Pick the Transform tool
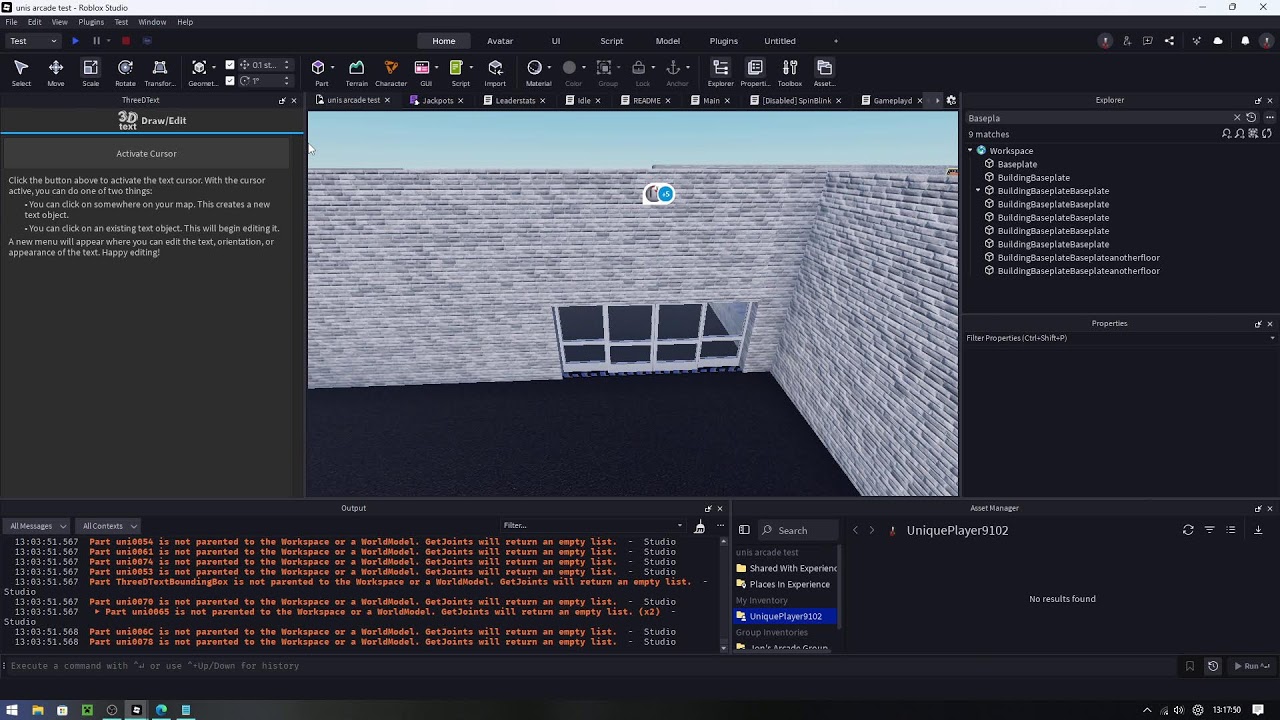Screen dimensions: 1280x720 point(159,72)
